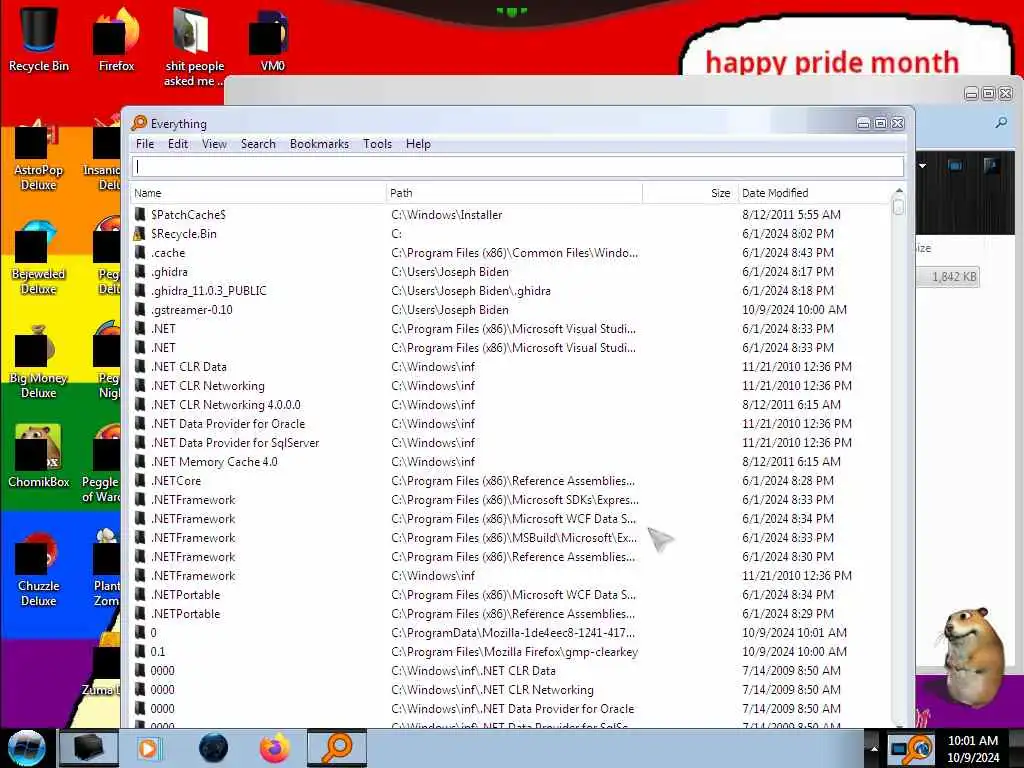Image resolution: width=1024 pixels, height=768 pixels.
Task: Click the 8/12/2011 5:55 AM date cell
Action: coord(791,214)
